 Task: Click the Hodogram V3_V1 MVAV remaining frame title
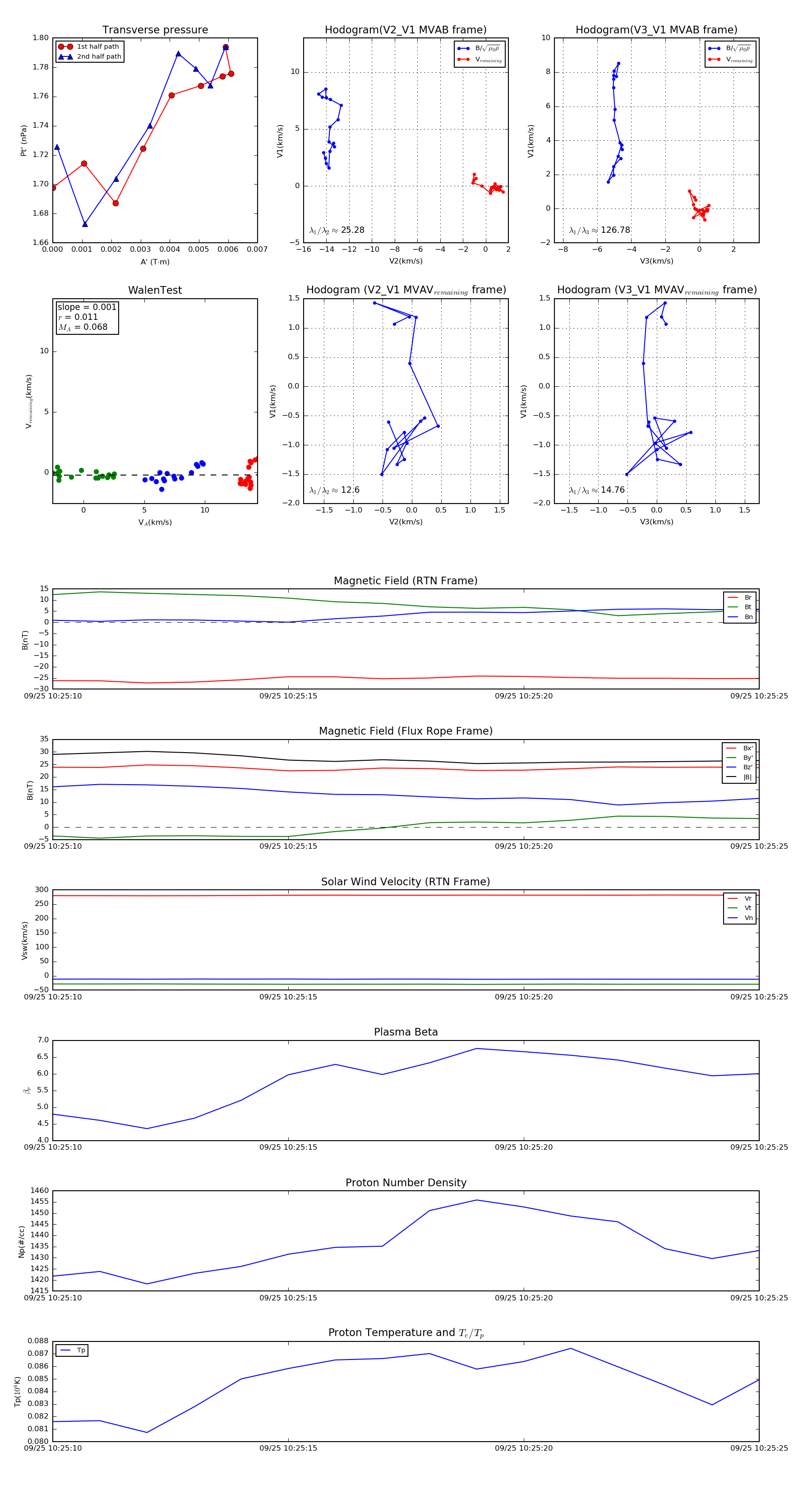coord(656,290)
